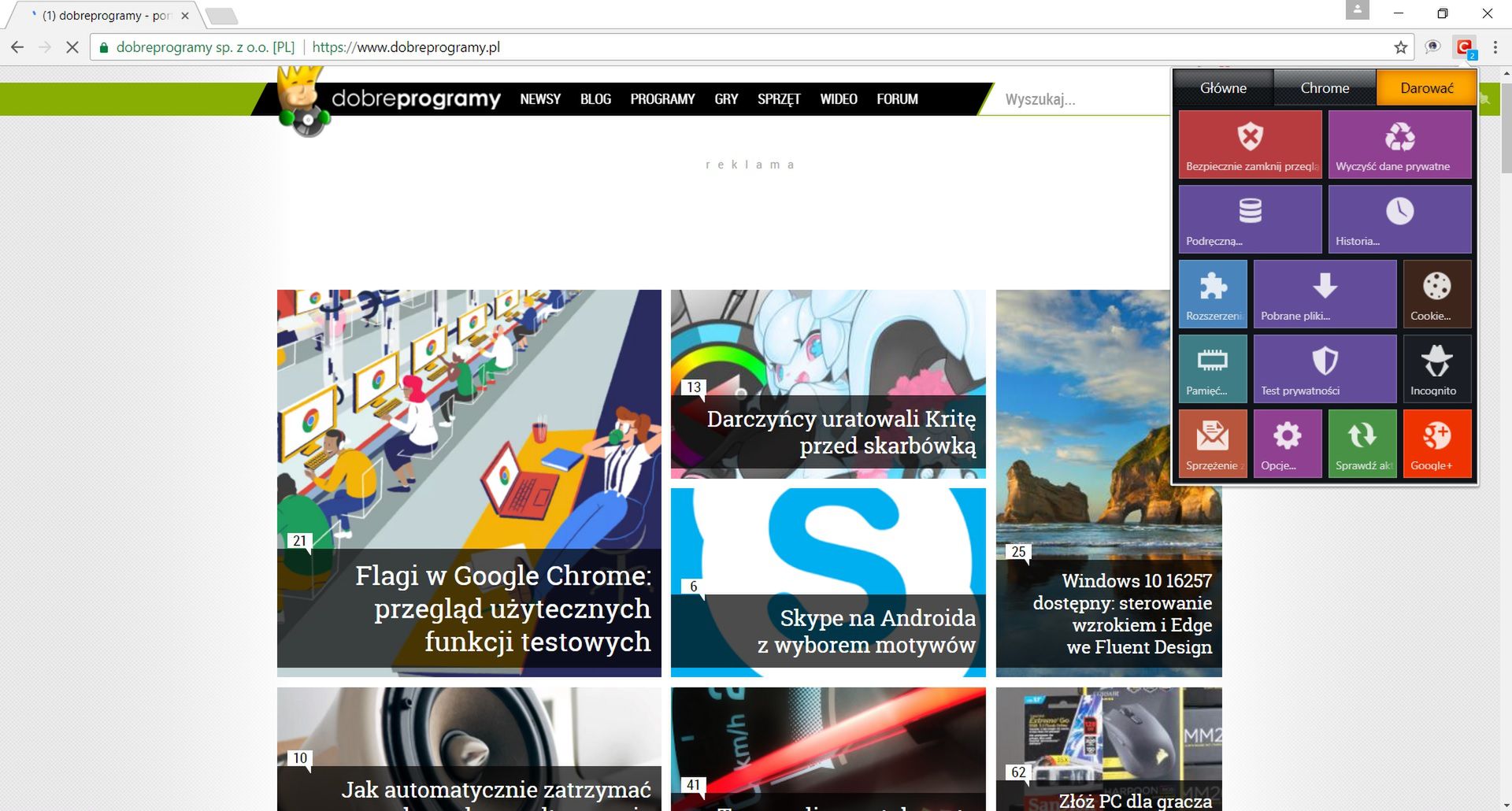Viewport: 1512px width, 811px height.
Task: Open the PROGRAMY menu item
Action: click(662, 99)
